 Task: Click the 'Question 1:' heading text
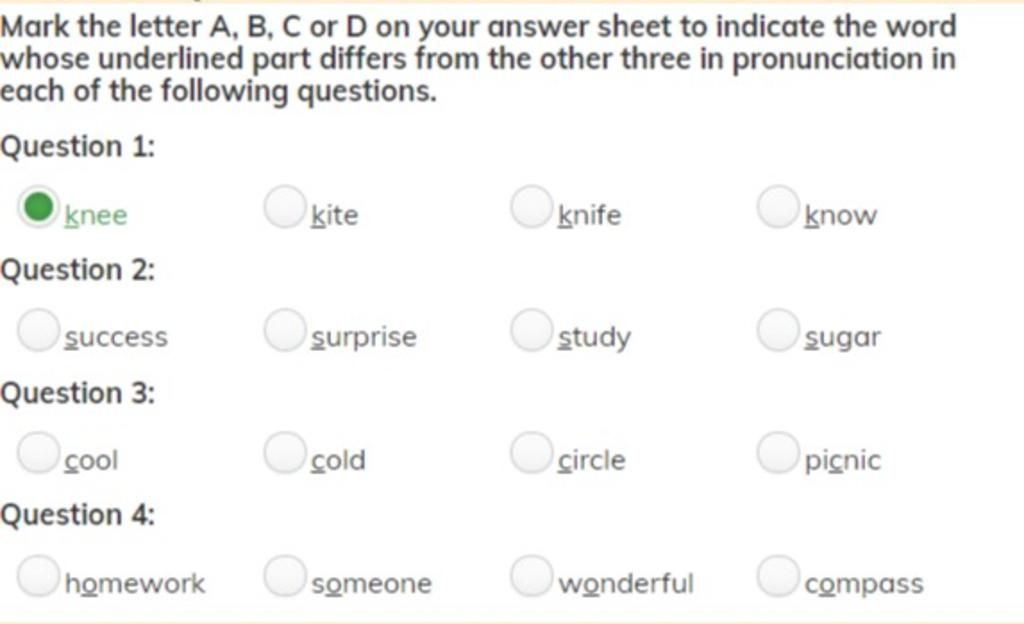(78, 146)
